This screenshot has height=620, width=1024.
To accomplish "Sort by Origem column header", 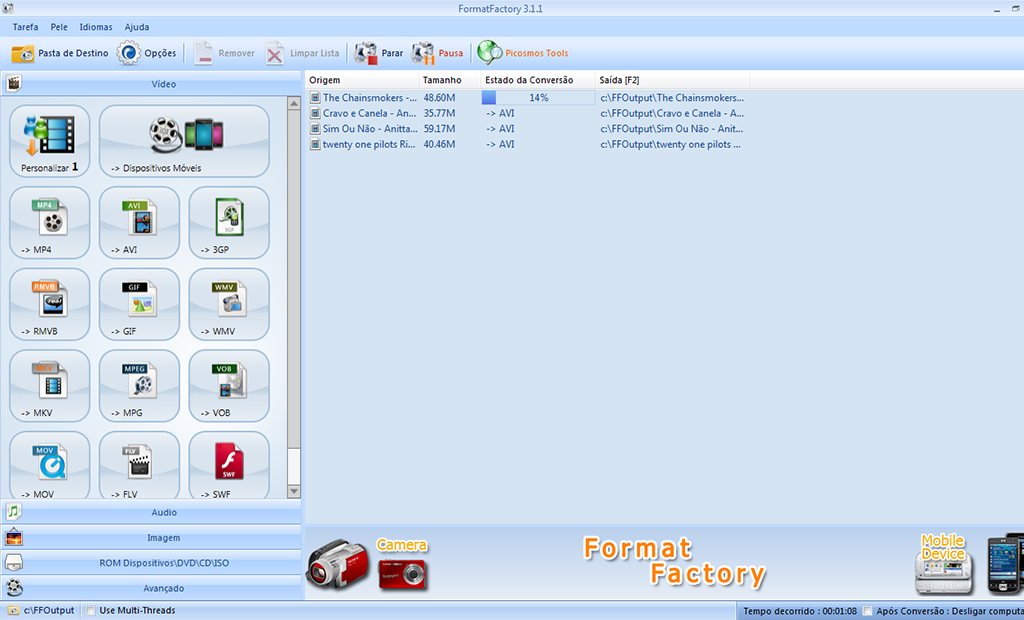I will click(x=362, y=80).
